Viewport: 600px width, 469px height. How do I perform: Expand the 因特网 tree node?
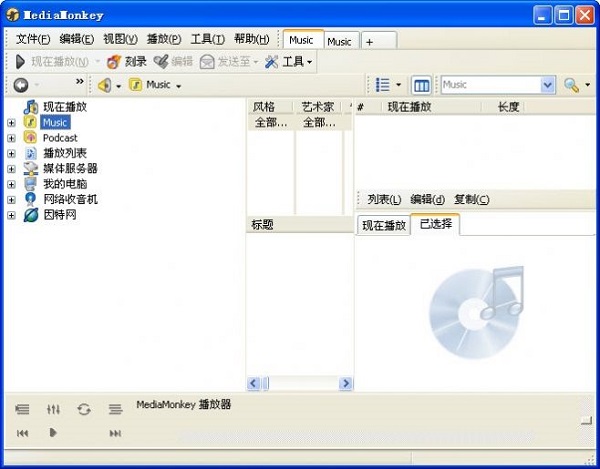tap(11, 215)
